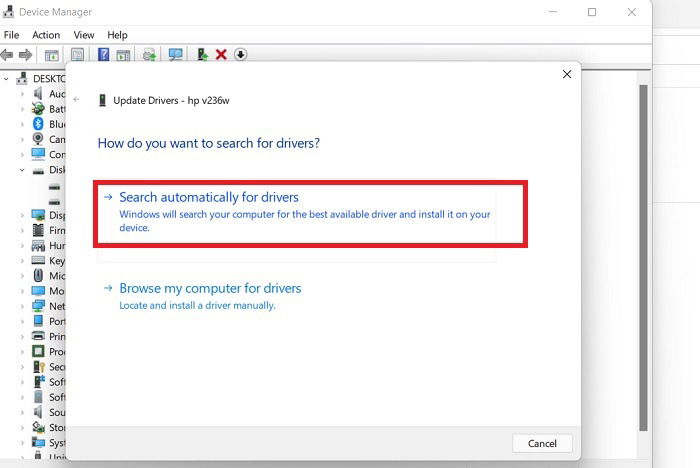The width and height of the screenshot is (700, 468).
Task: Open the Action menu
Action: [x=46, y=35]
